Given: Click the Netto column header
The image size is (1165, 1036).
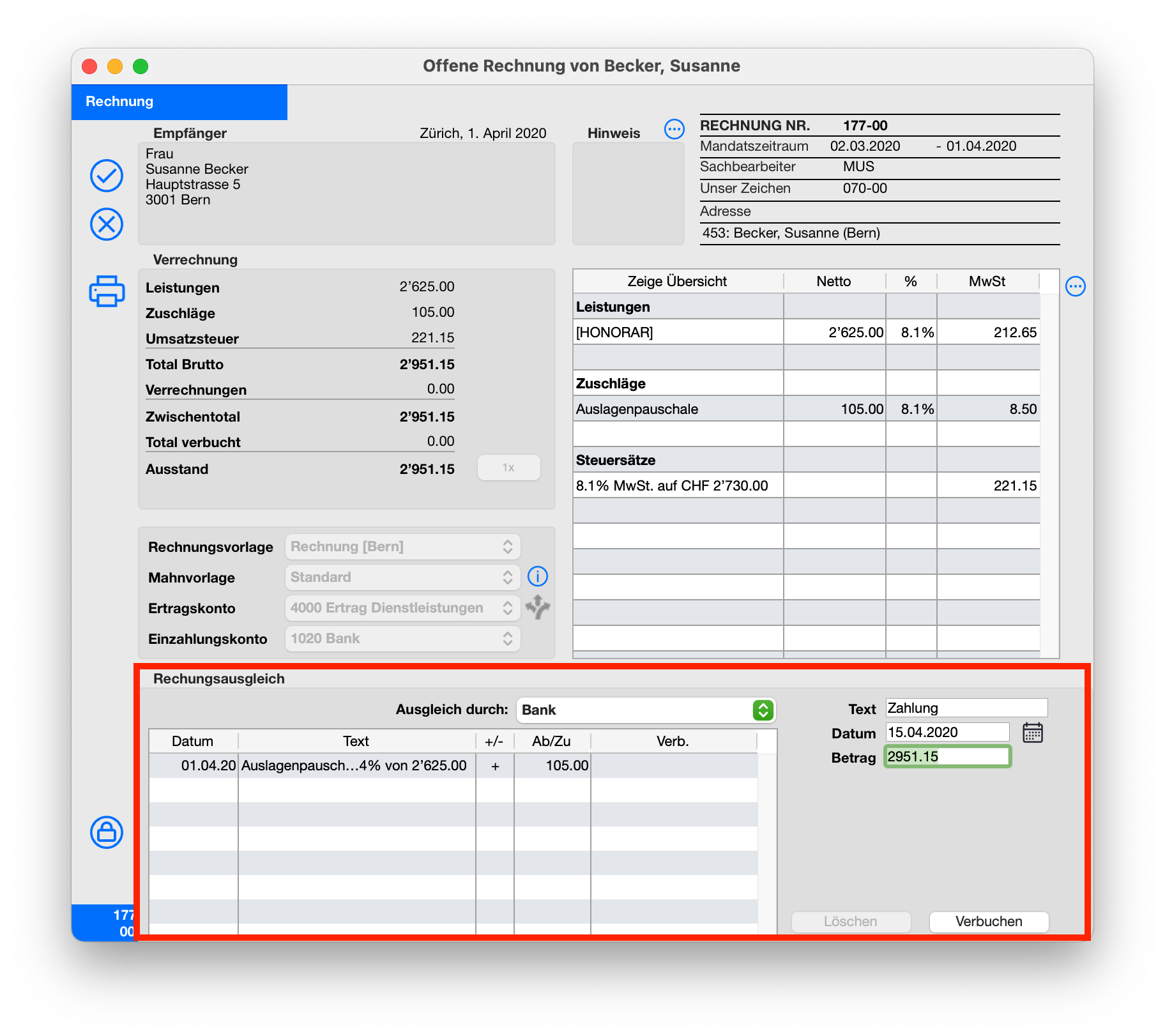Looking at the screenshot, I should pyautogui.click(x=834, y=282).
